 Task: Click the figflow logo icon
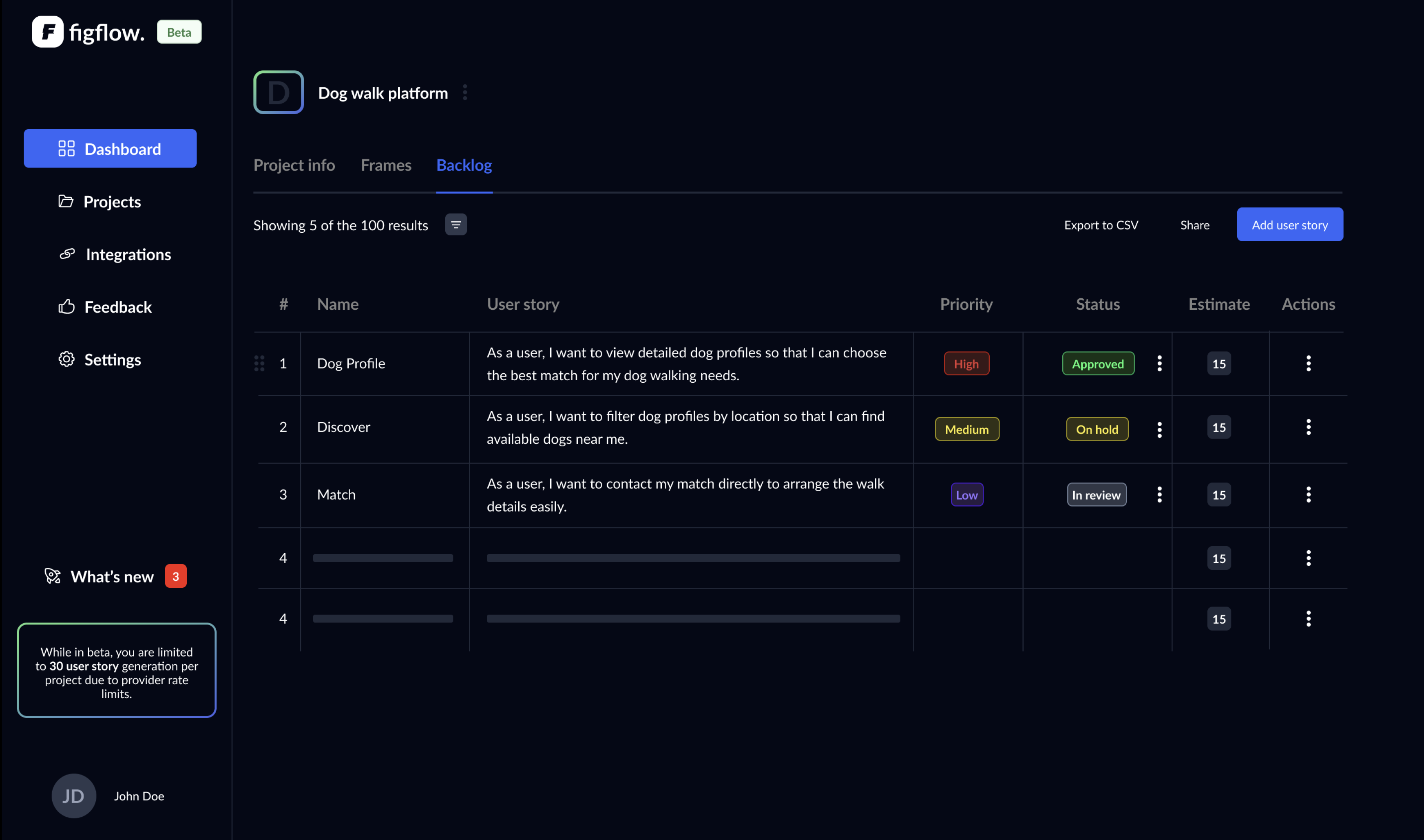point(48,32)
